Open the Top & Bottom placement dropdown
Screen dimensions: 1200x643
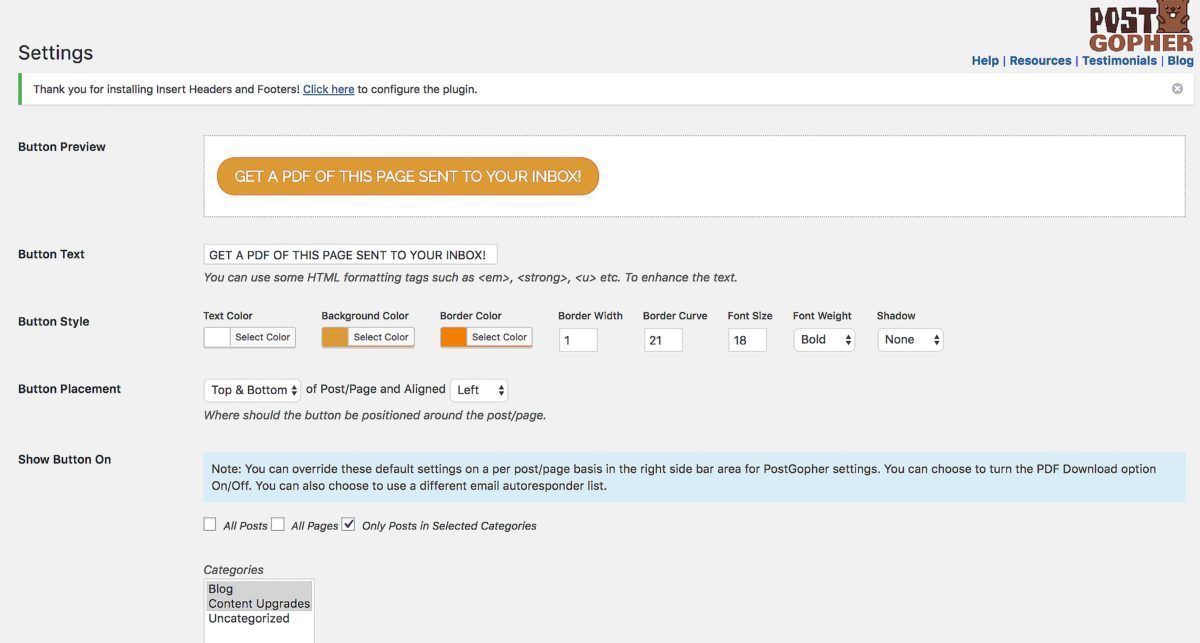point(252,390)
